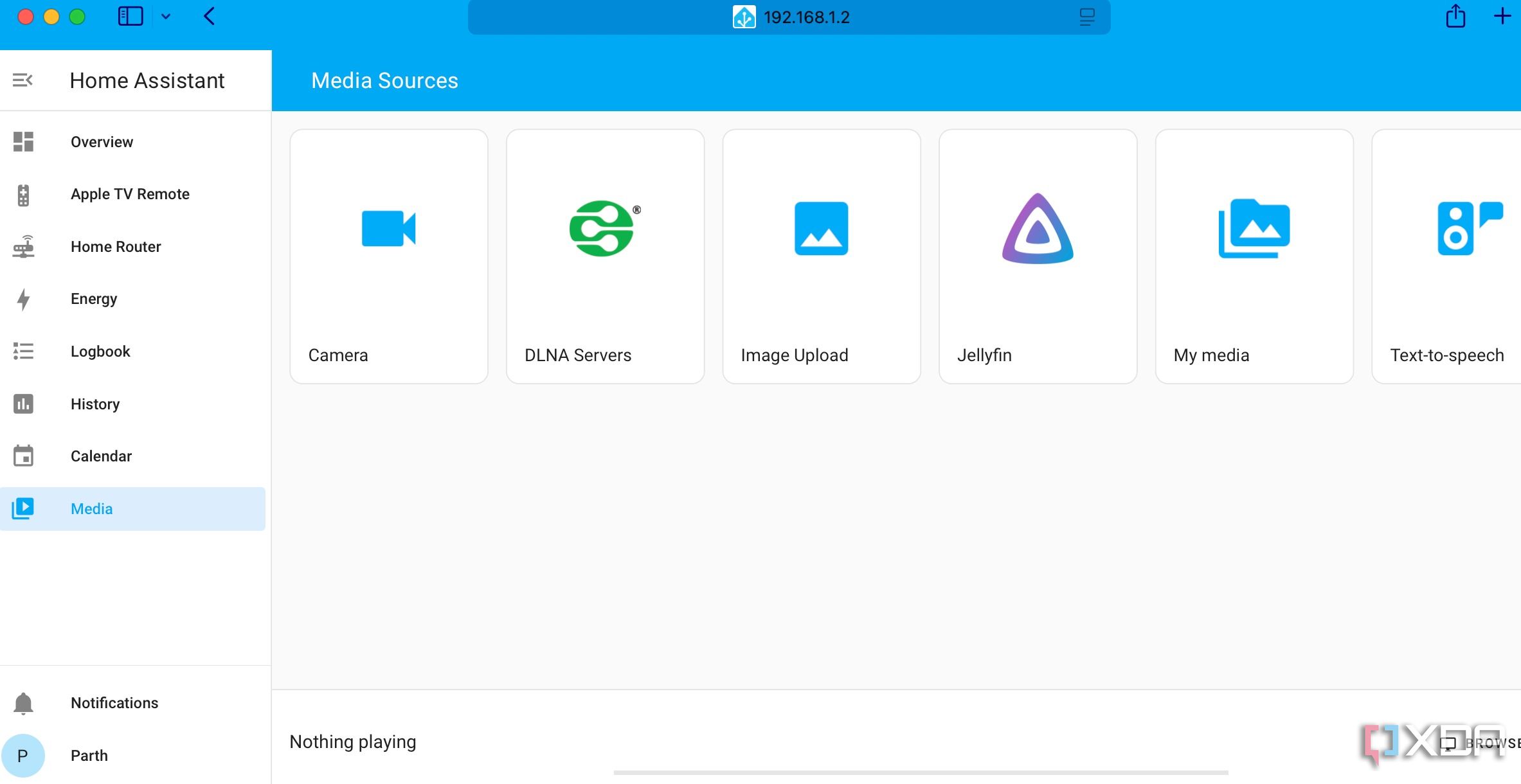Open the Calendar icon in sidebar

[23, 456]
